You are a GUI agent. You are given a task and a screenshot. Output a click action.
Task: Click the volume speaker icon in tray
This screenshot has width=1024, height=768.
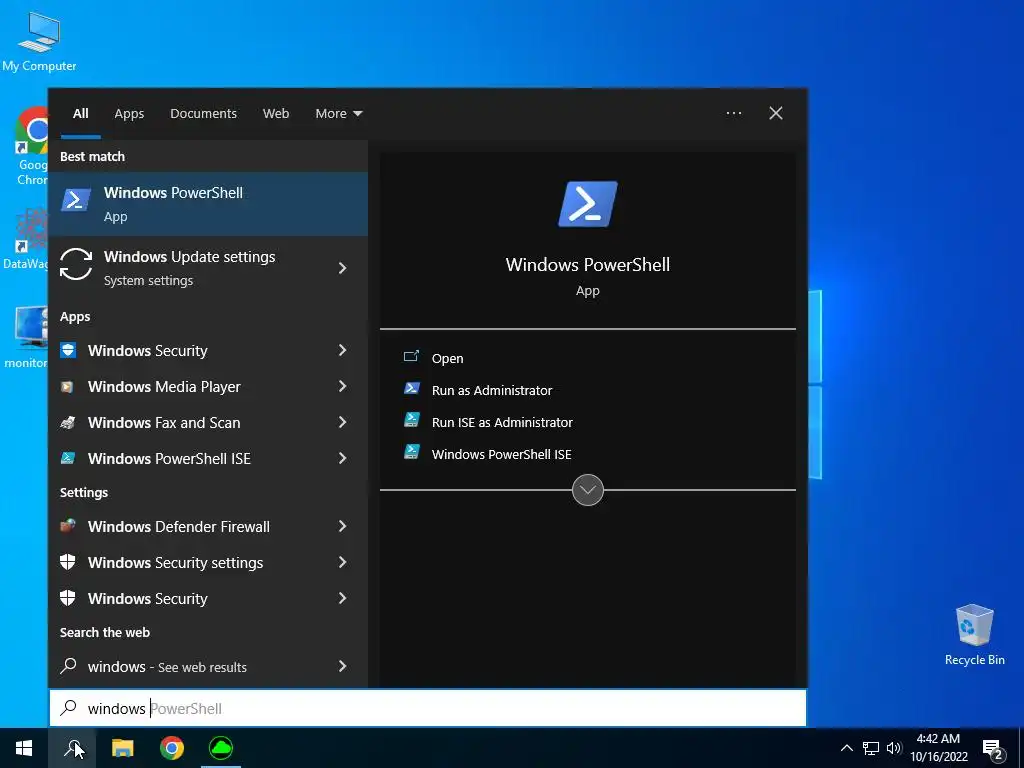(x=894, y=748)
